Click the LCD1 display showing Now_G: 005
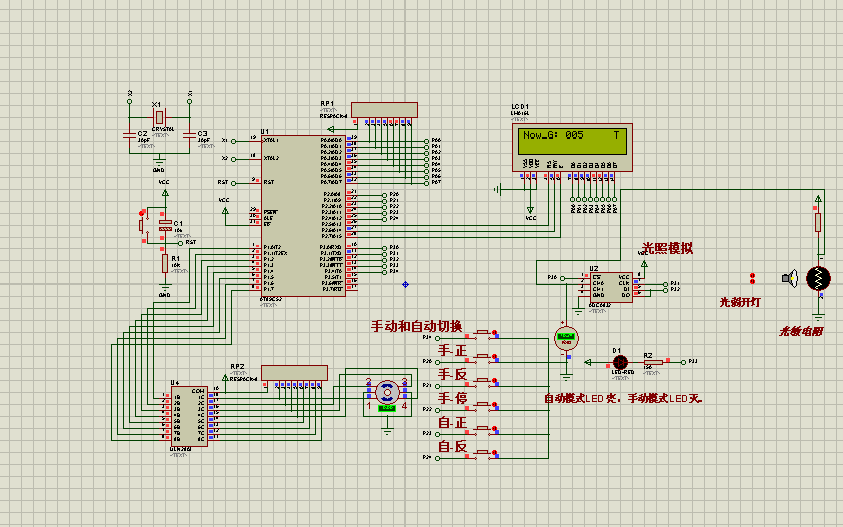The width and height of the screenshot is (843, 527). pyautogui.click(x=572, y=148)
